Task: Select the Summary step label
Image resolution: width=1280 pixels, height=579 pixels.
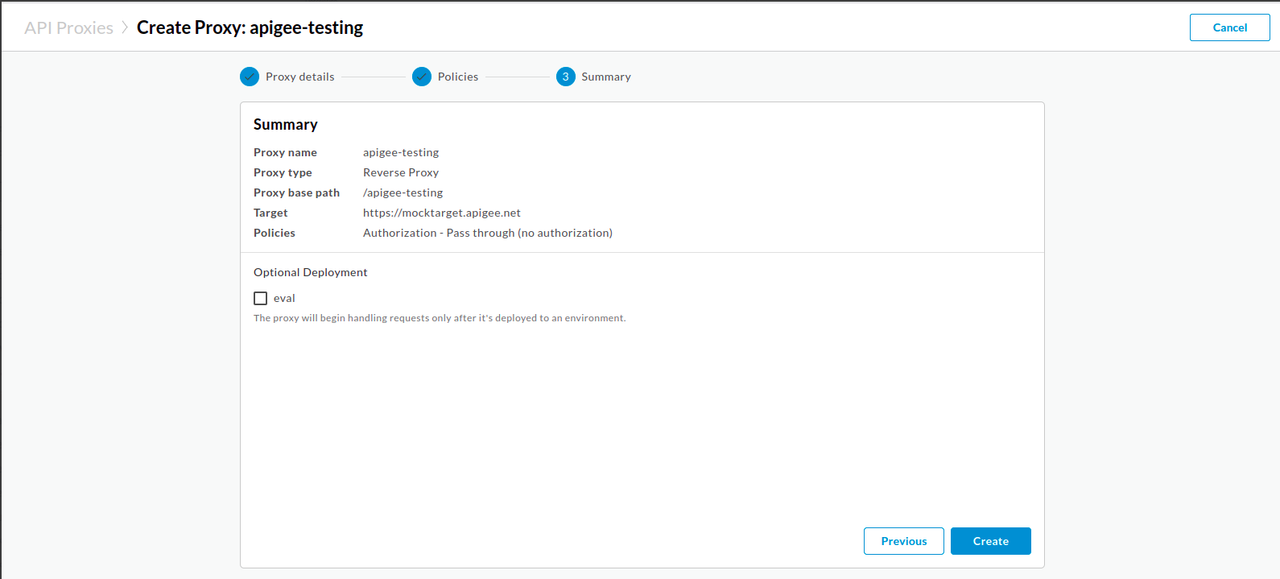Action: [606, 77]
